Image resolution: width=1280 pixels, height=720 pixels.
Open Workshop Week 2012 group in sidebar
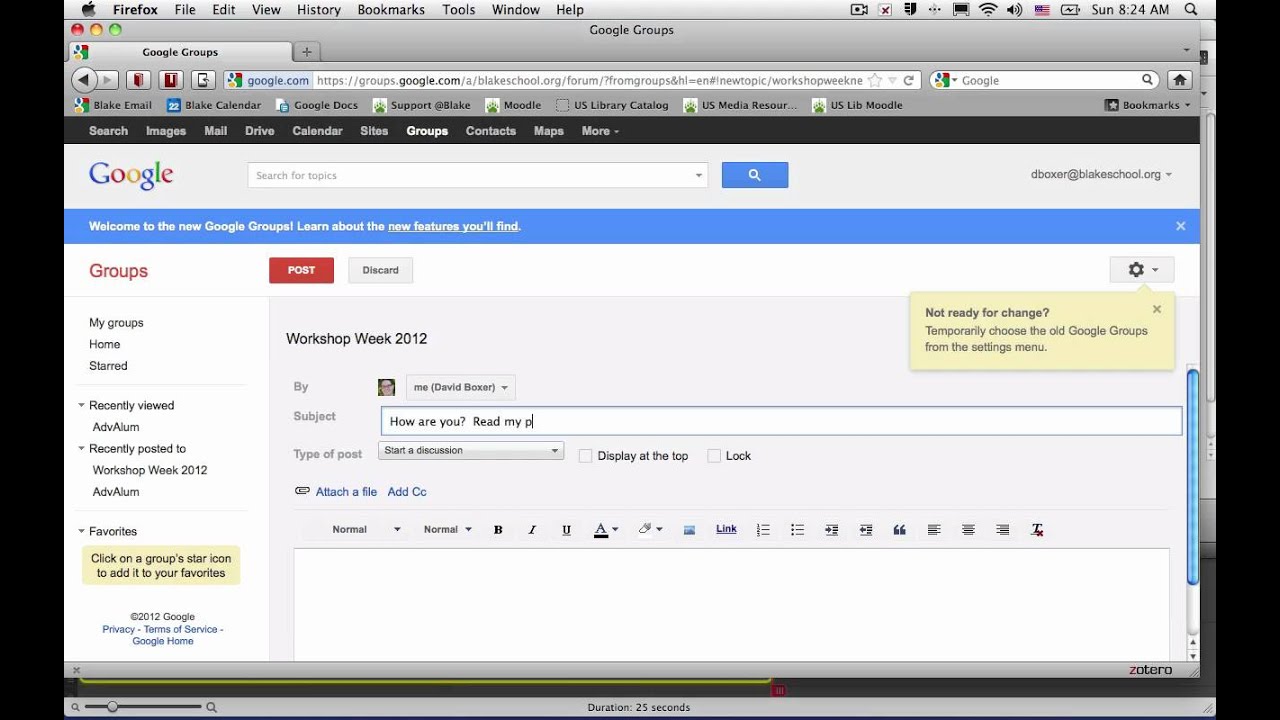(x=150, y=470)
